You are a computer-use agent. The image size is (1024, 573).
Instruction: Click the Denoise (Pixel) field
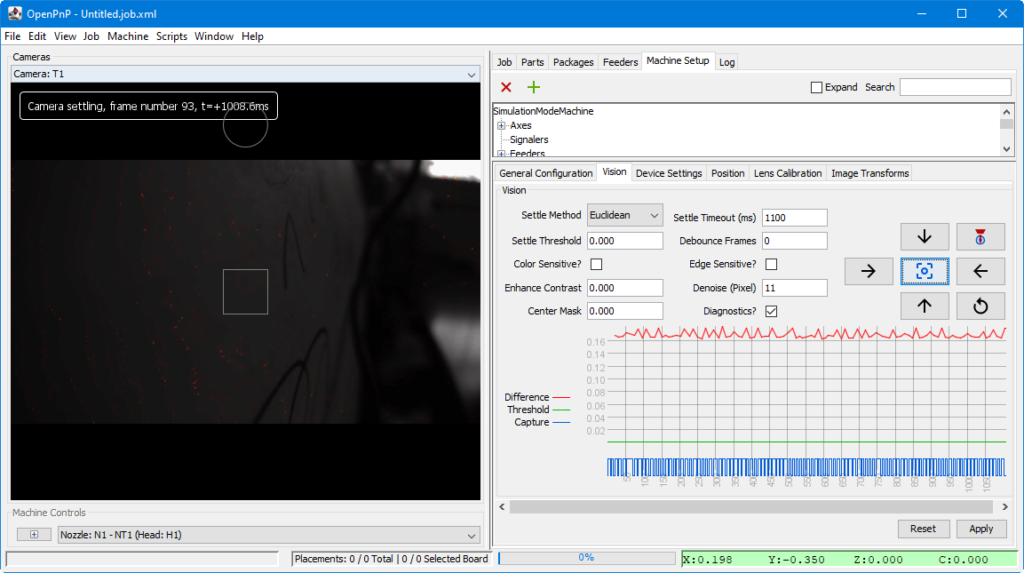[x=794, y=287]
